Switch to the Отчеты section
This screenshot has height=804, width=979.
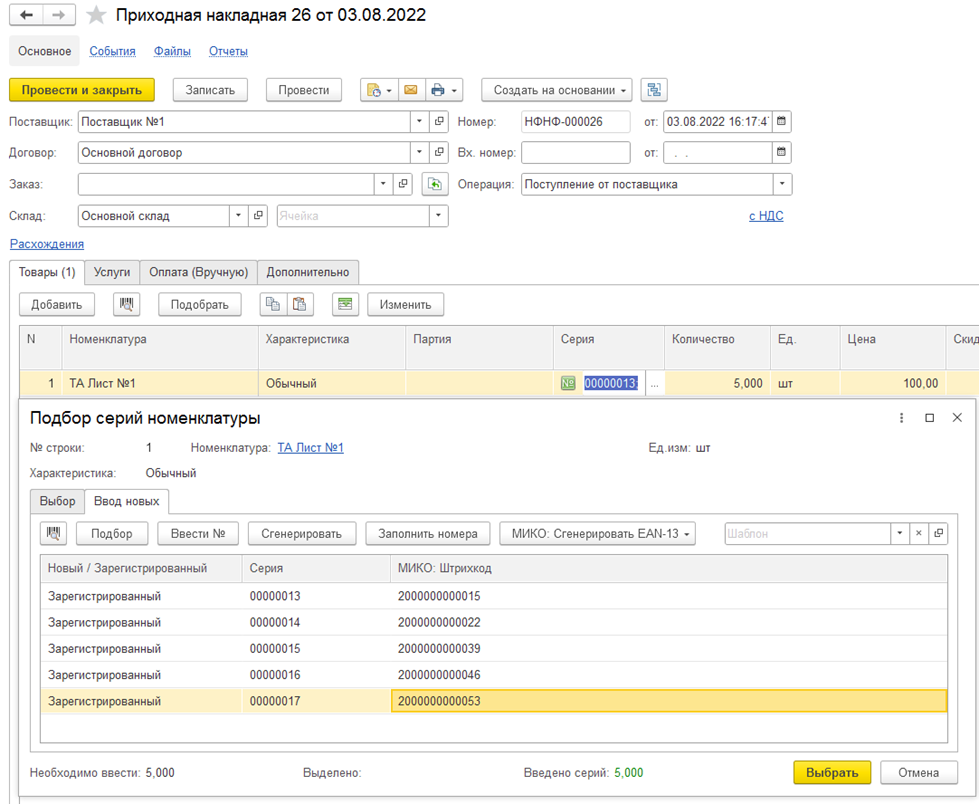pos(229,51)
